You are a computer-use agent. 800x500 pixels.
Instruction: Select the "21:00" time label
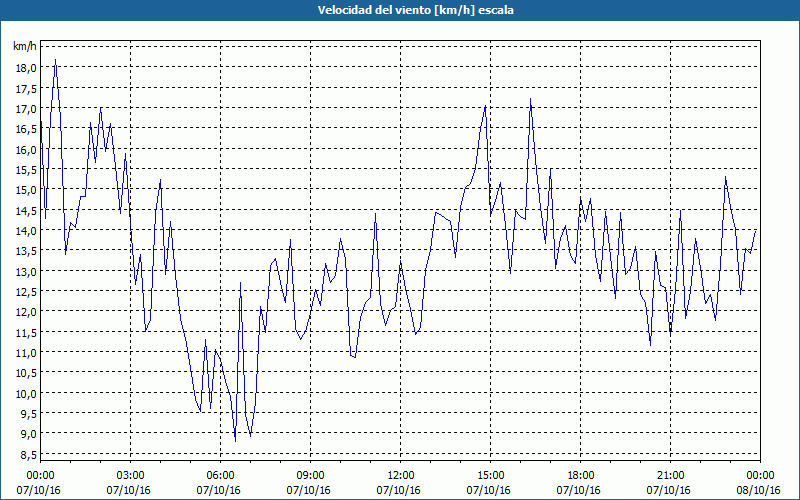669,476
